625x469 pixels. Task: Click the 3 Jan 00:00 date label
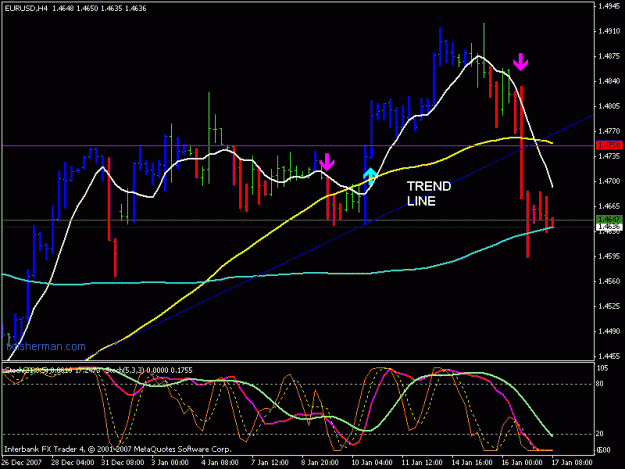pos(170,463)
